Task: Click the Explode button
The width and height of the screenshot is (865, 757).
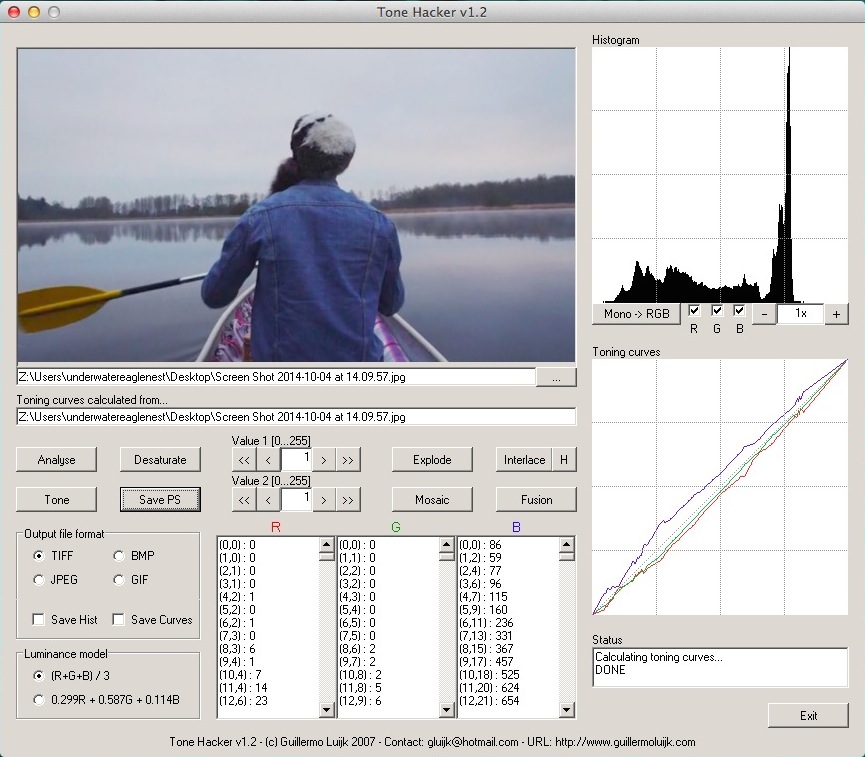Action: [x=432, y=460]
